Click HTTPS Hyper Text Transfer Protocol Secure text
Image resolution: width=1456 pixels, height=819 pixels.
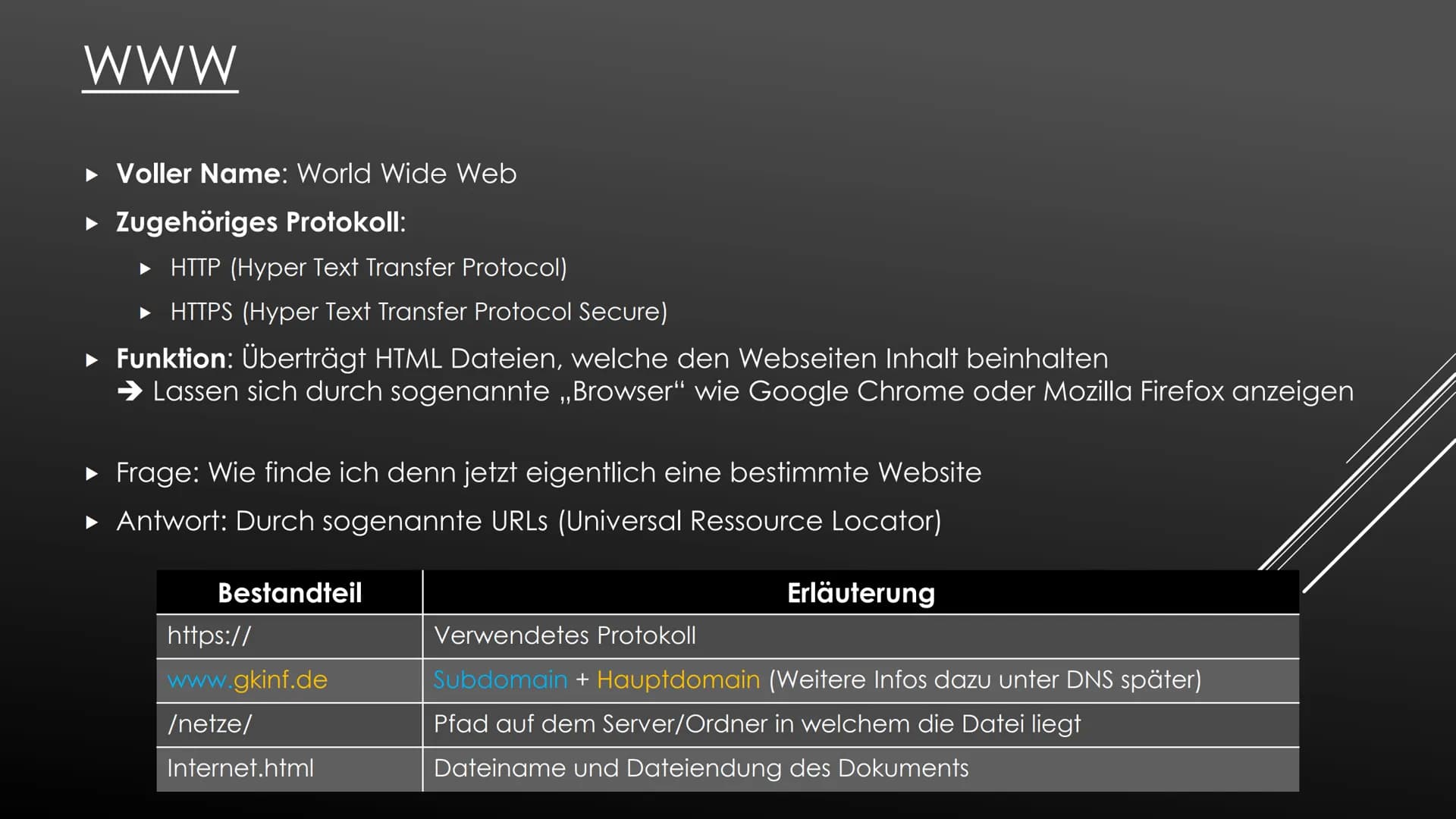pos(419,312)
